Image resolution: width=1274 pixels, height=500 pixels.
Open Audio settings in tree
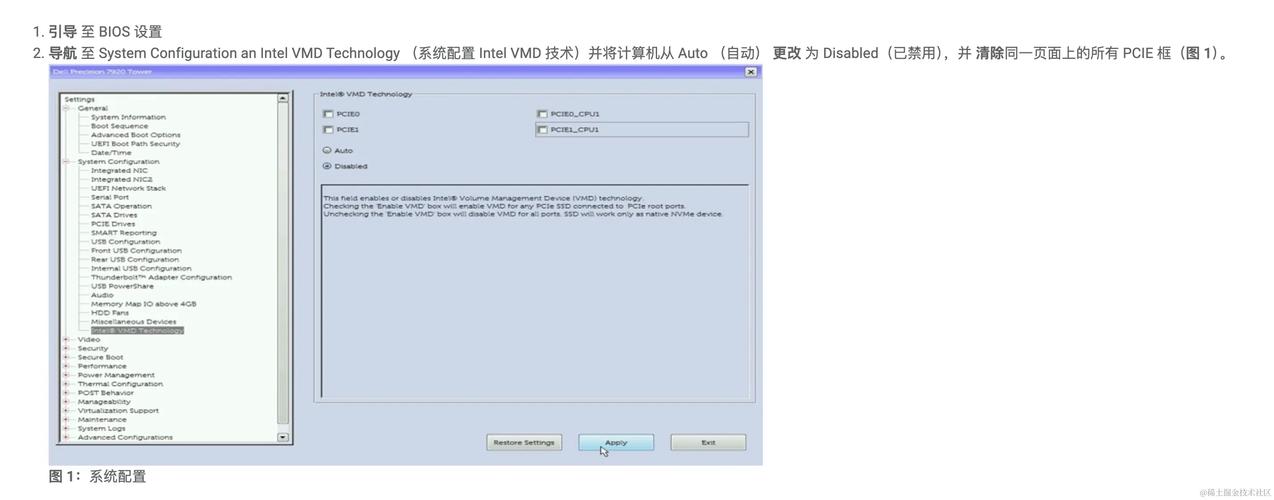102,296
